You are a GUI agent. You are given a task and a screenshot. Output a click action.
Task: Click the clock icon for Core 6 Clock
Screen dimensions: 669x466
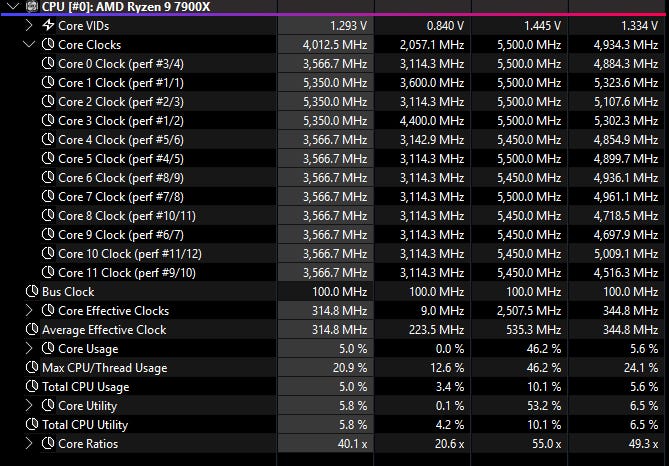(x=48, y=178)
